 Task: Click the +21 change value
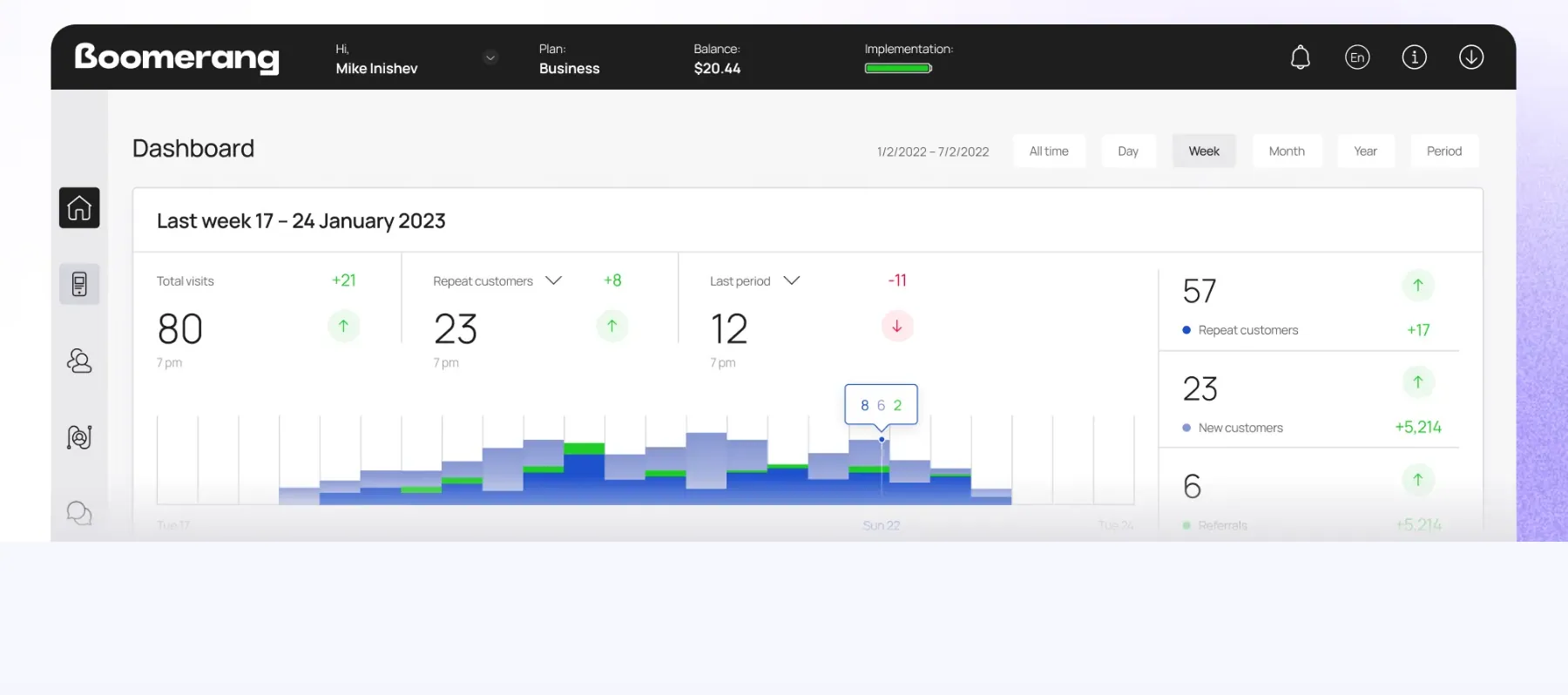[x=344, y=280]
